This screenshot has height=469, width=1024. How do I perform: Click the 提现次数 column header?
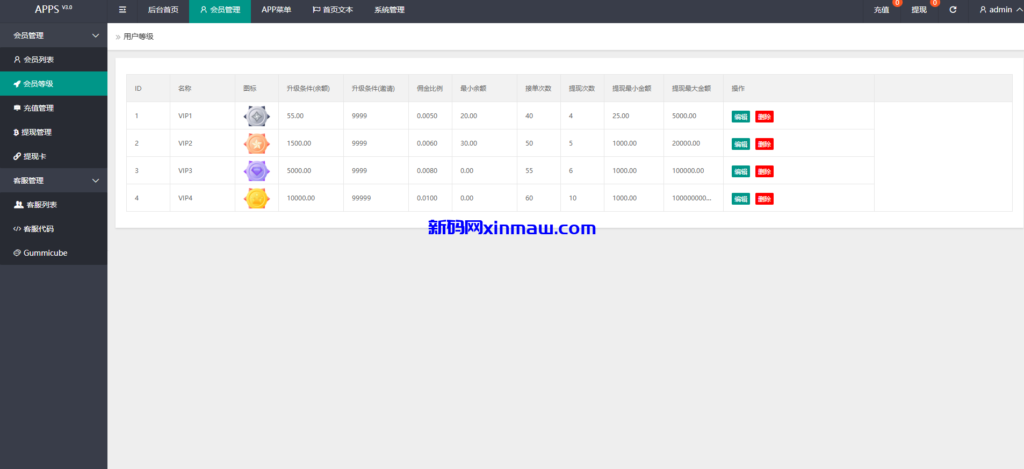[x=583, y=88]
